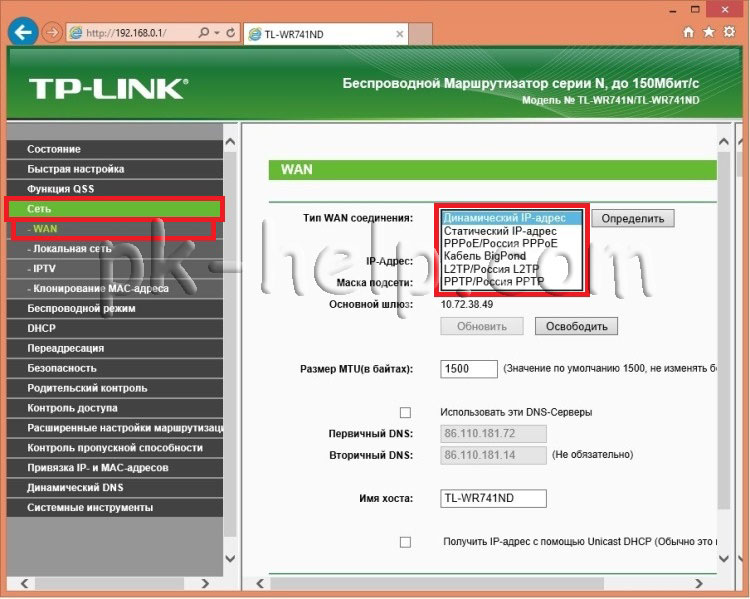Click the MTU size field 1500
Viewport: 750px width, 599px height.
coord(469,369)
